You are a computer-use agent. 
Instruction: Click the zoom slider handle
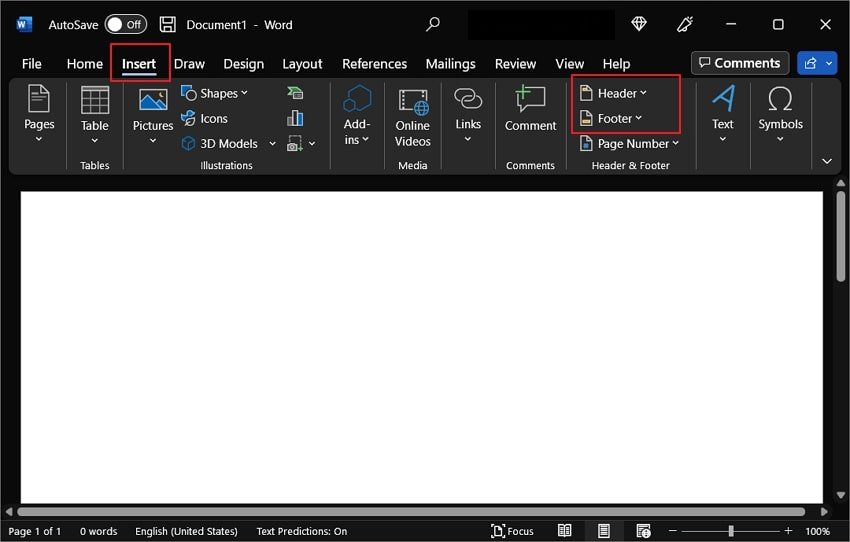[x=731, y=531]
